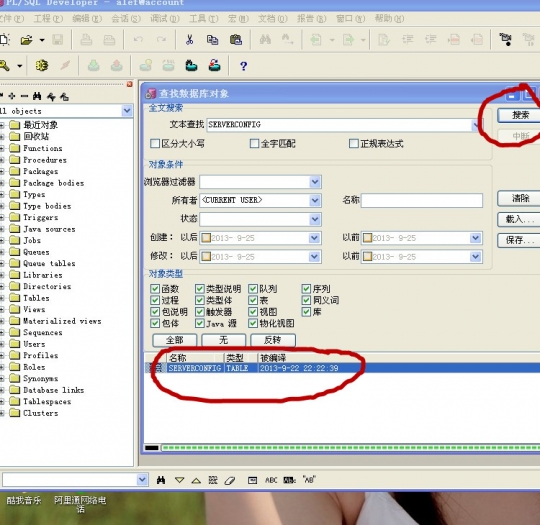This screenshot has width=540, height=525.
Task: Click the Execute gear icon
Action: (x=42, y=65)
